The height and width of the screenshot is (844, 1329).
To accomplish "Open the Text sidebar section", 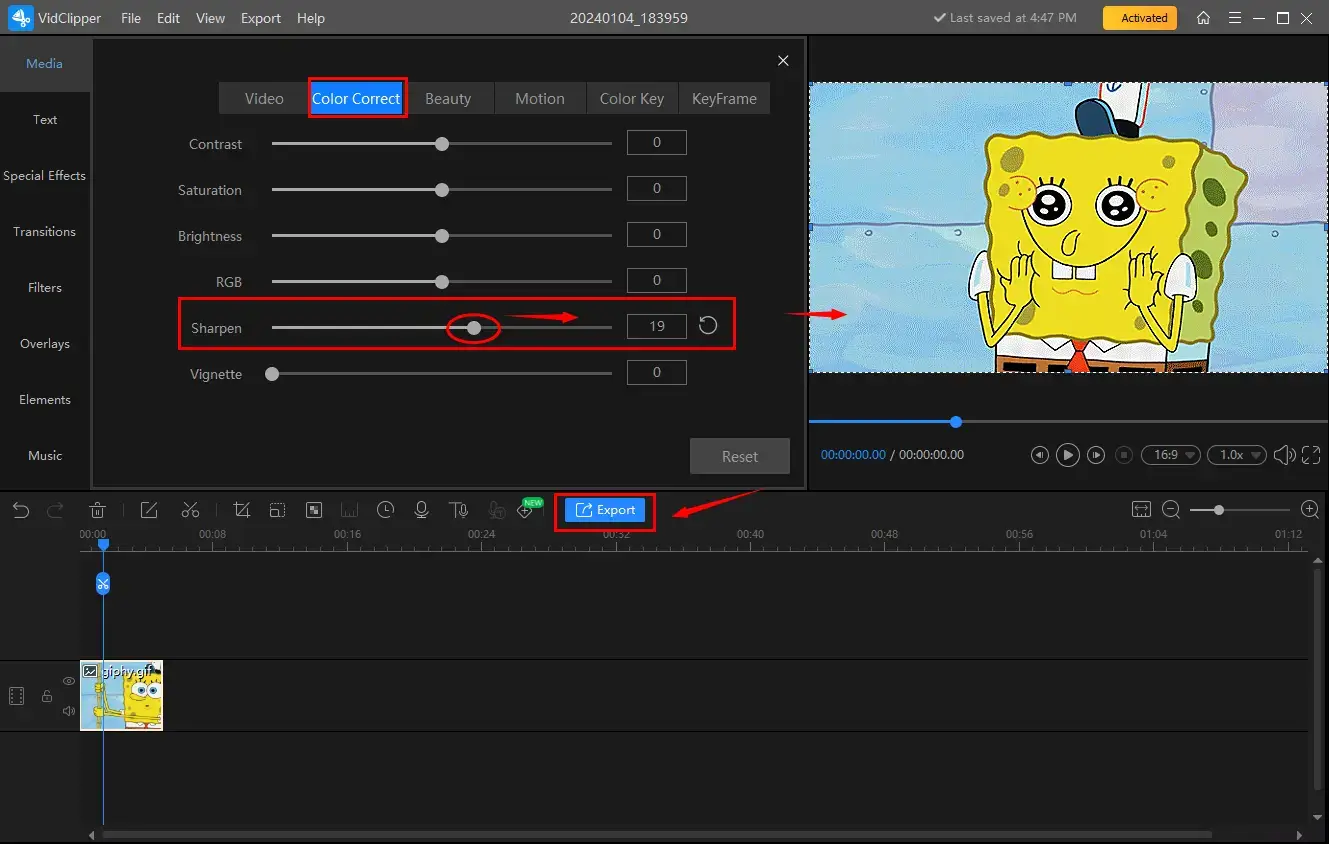I will [45, 119].
